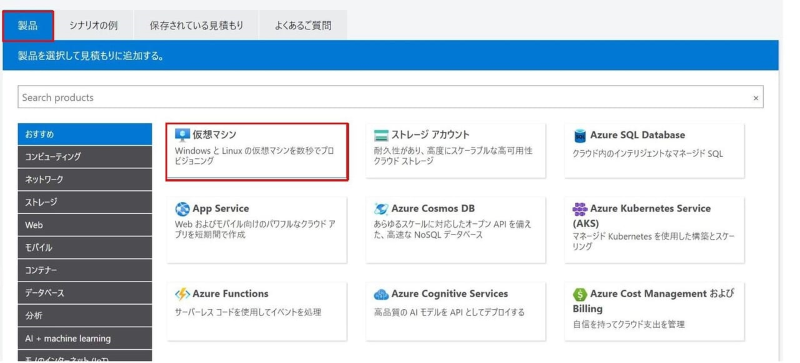
Task: Select the Azure Cosmos DB product title
Action: (x=433, y=208)
